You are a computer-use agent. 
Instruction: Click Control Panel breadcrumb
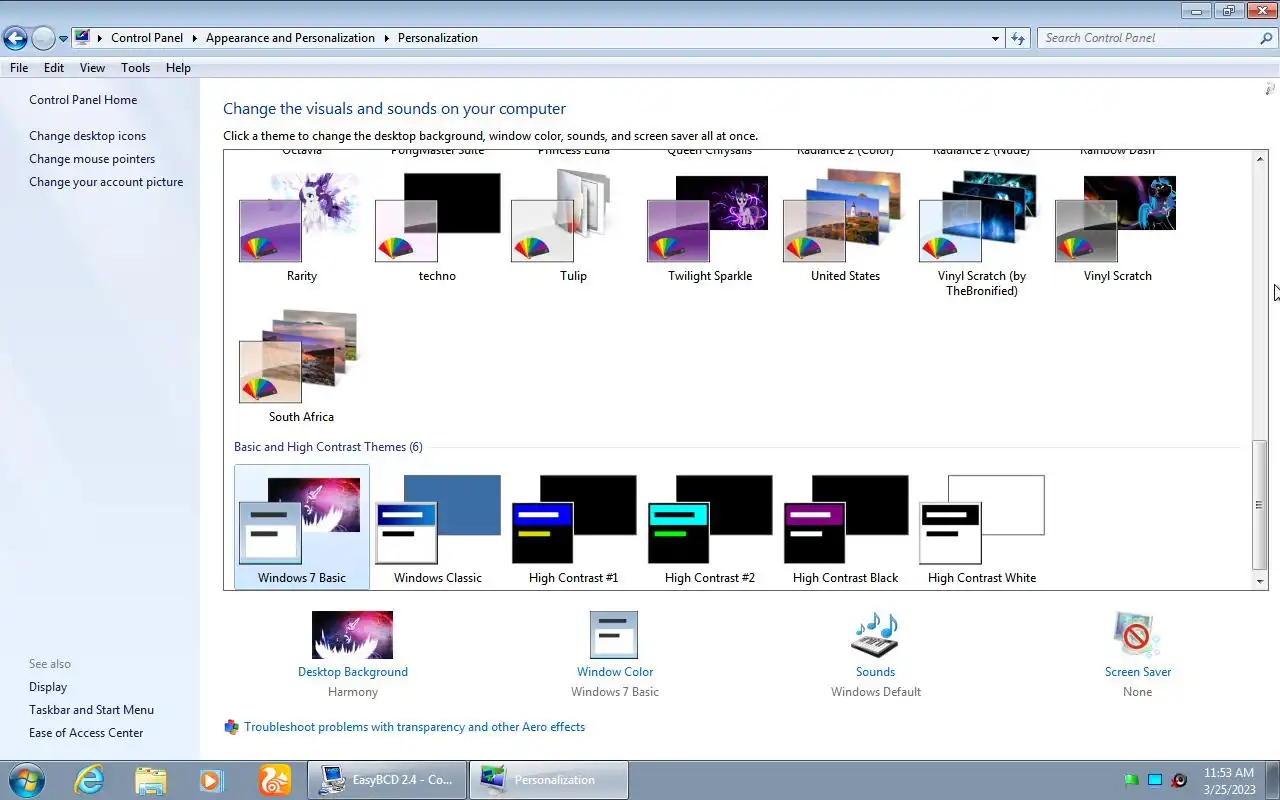(x=147, y=38)
